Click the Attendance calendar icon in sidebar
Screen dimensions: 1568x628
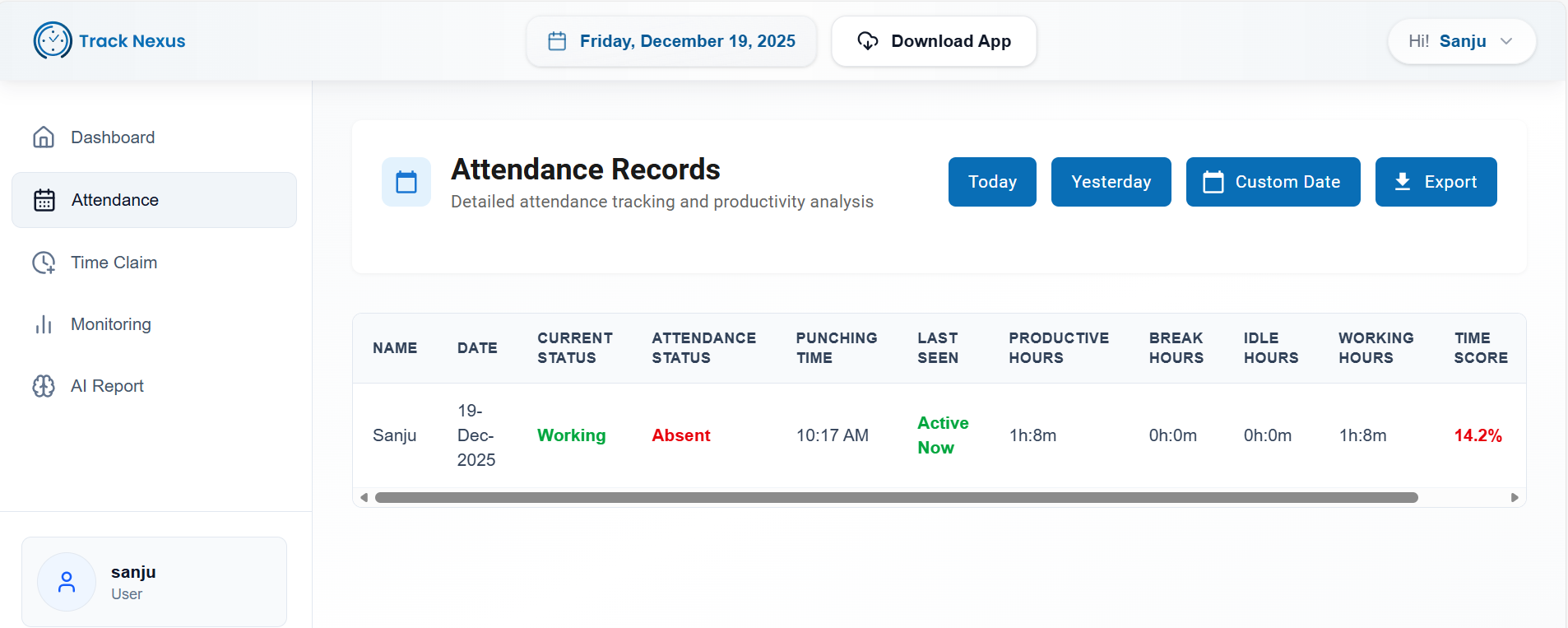coord(44,200)
